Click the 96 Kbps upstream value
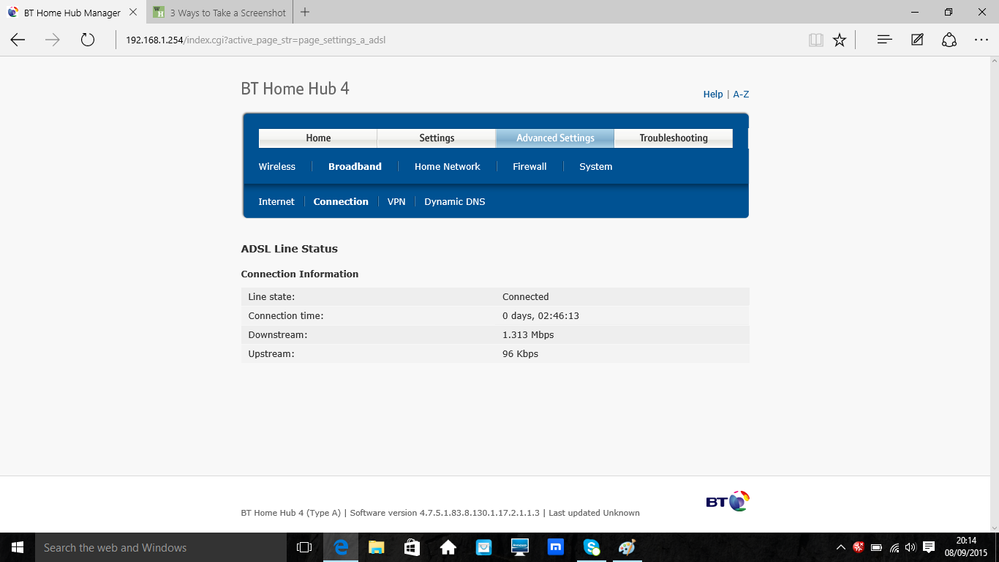999x562 pixels. pos(520,354)
